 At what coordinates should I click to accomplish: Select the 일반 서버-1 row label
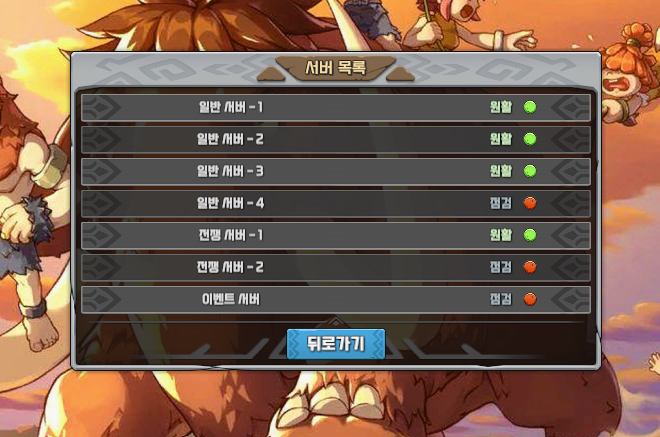[231, 107]
